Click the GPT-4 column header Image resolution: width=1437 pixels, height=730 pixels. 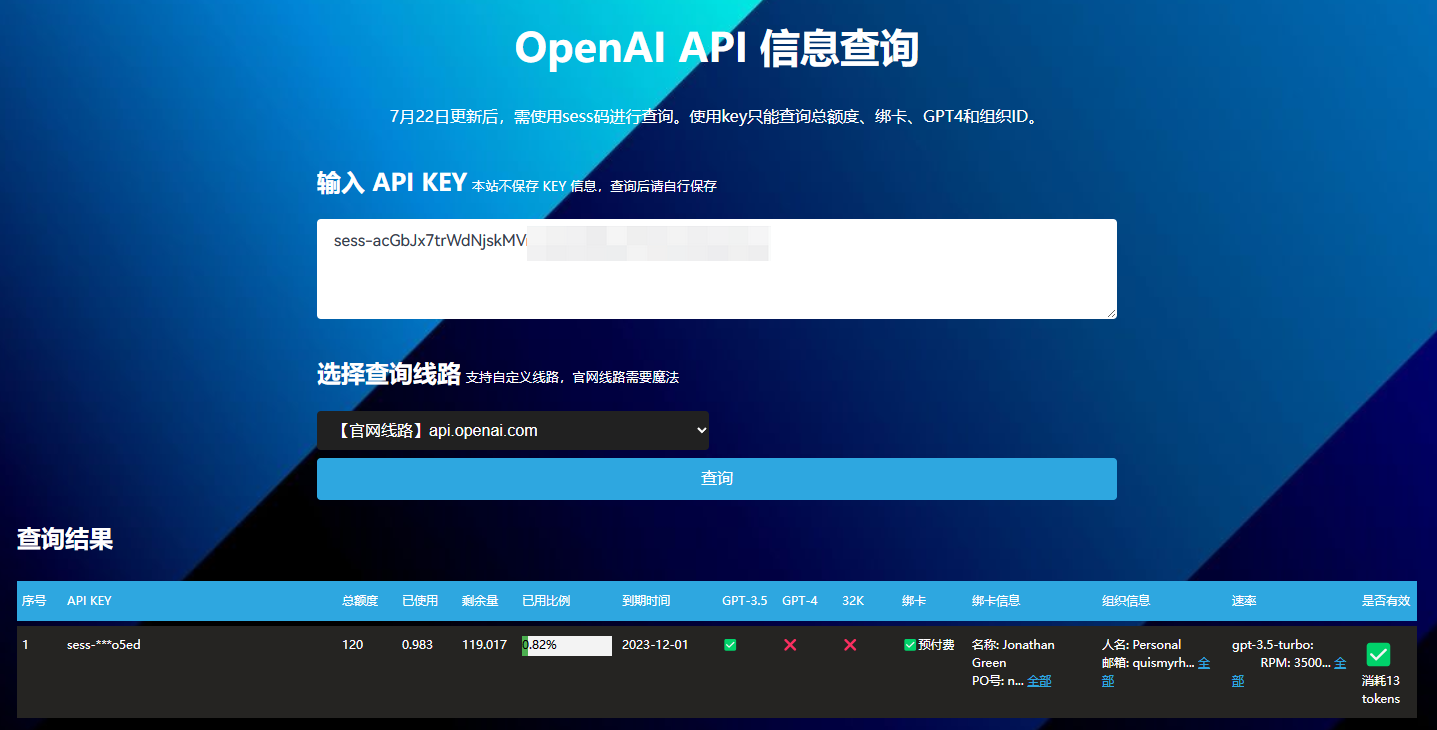(800, 601)
